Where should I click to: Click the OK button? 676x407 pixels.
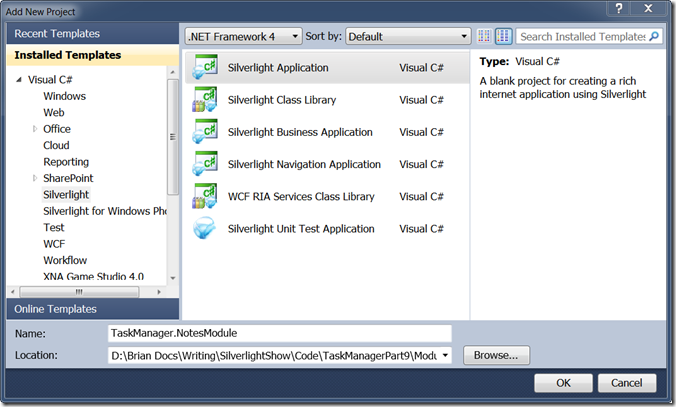tap(563, 383)
